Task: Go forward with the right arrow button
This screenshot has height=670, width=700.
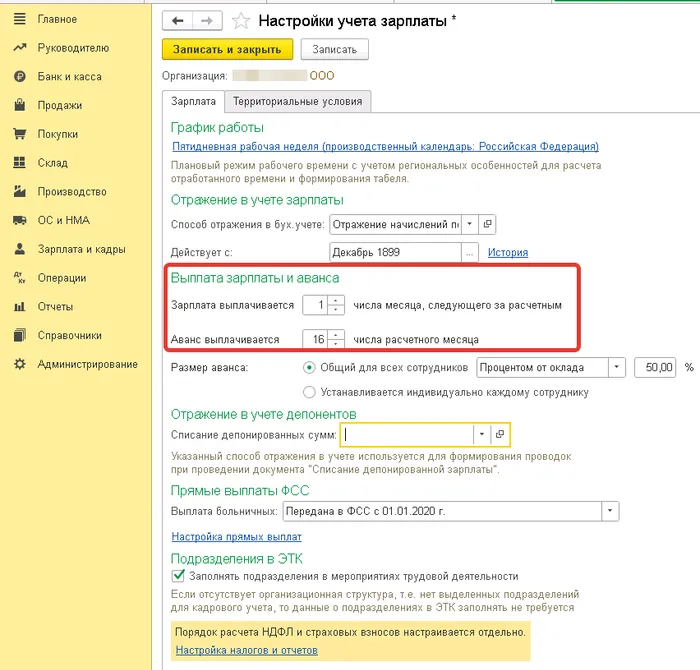Action: point(207,21)
